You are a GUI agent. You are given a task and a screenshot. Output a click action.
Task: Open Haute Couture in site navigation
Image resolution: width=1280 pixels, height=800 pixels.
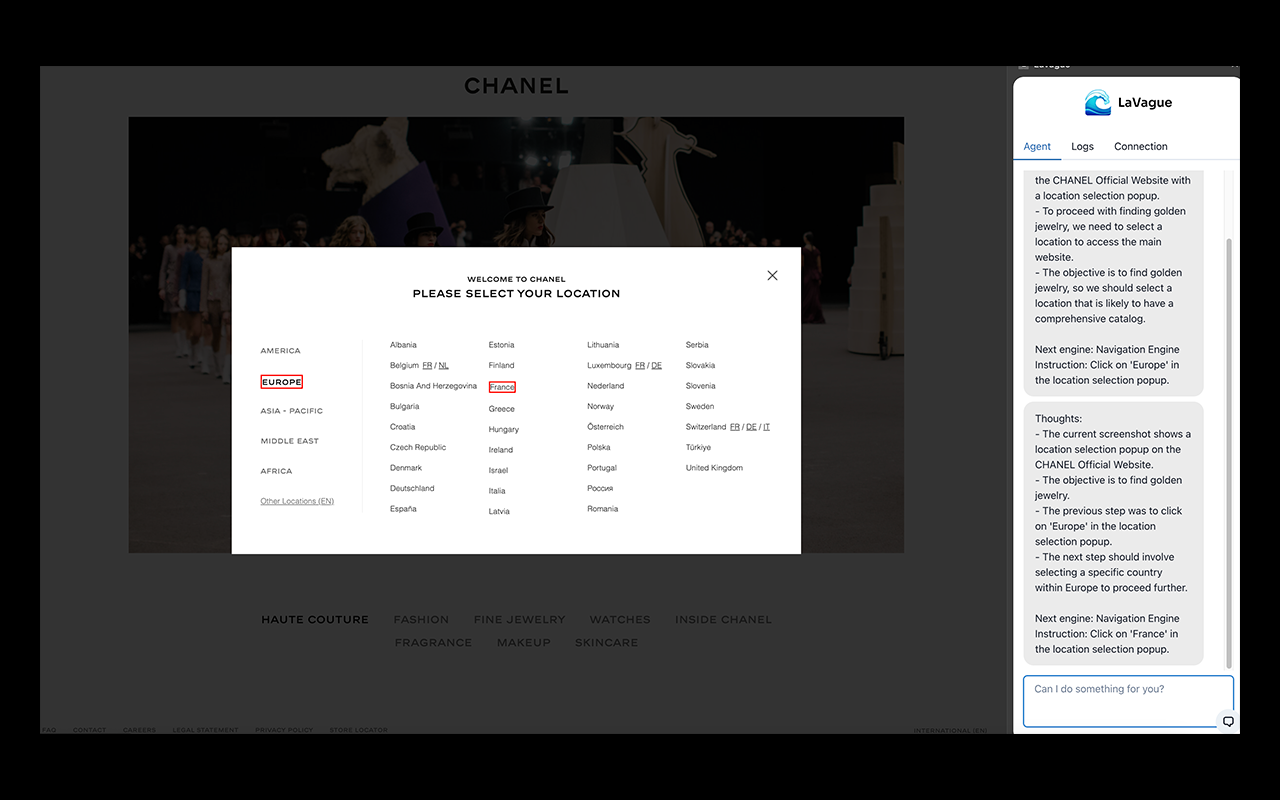(315, 620)
